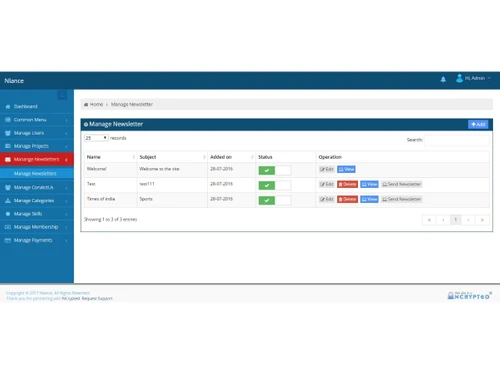
Task: Click the admin user avatar icon
Action: 459,78
